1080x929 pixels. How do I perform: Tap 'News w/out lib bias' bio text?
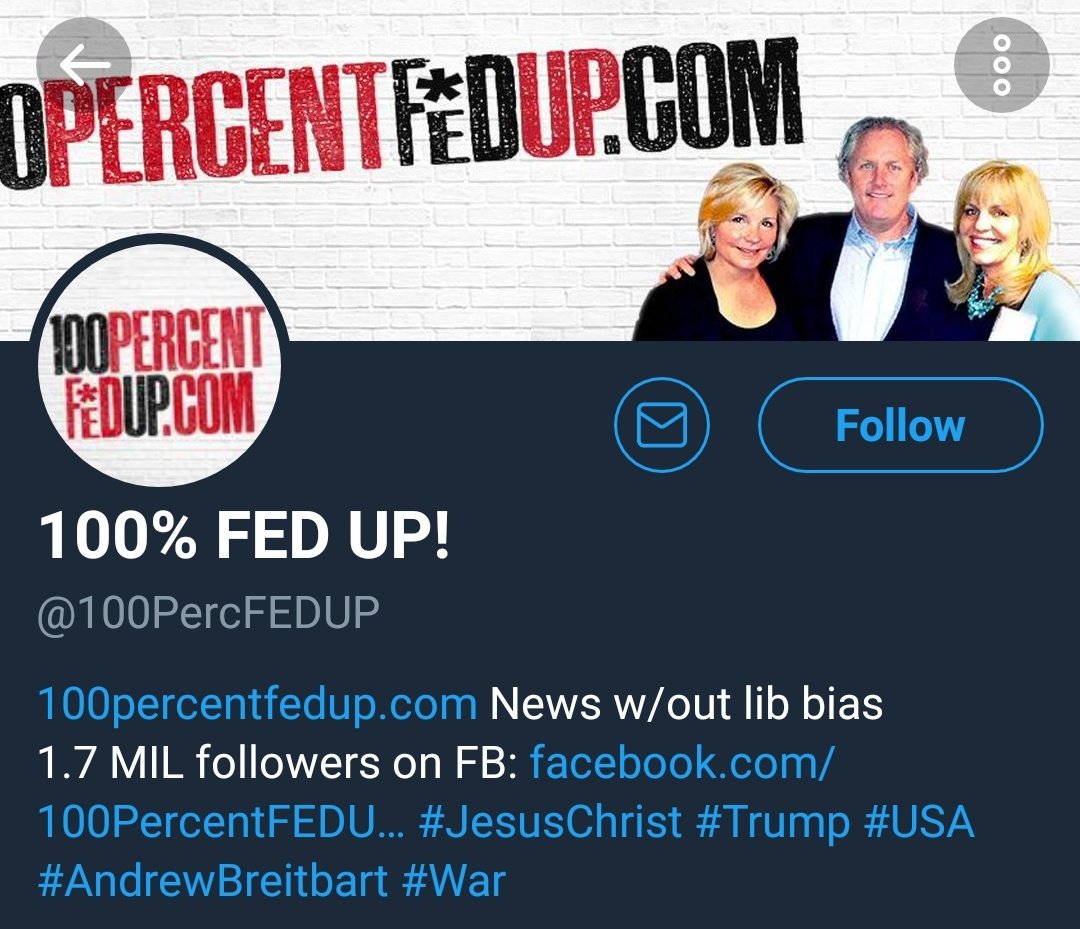[x=686, y=704]
